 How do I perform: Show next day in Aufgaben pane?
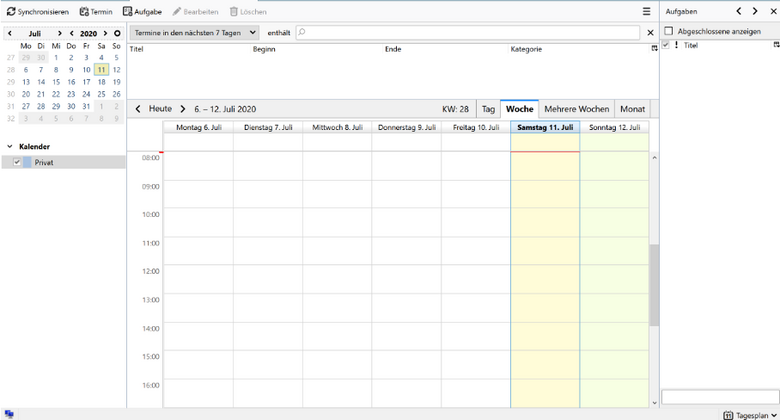point(755,11)
